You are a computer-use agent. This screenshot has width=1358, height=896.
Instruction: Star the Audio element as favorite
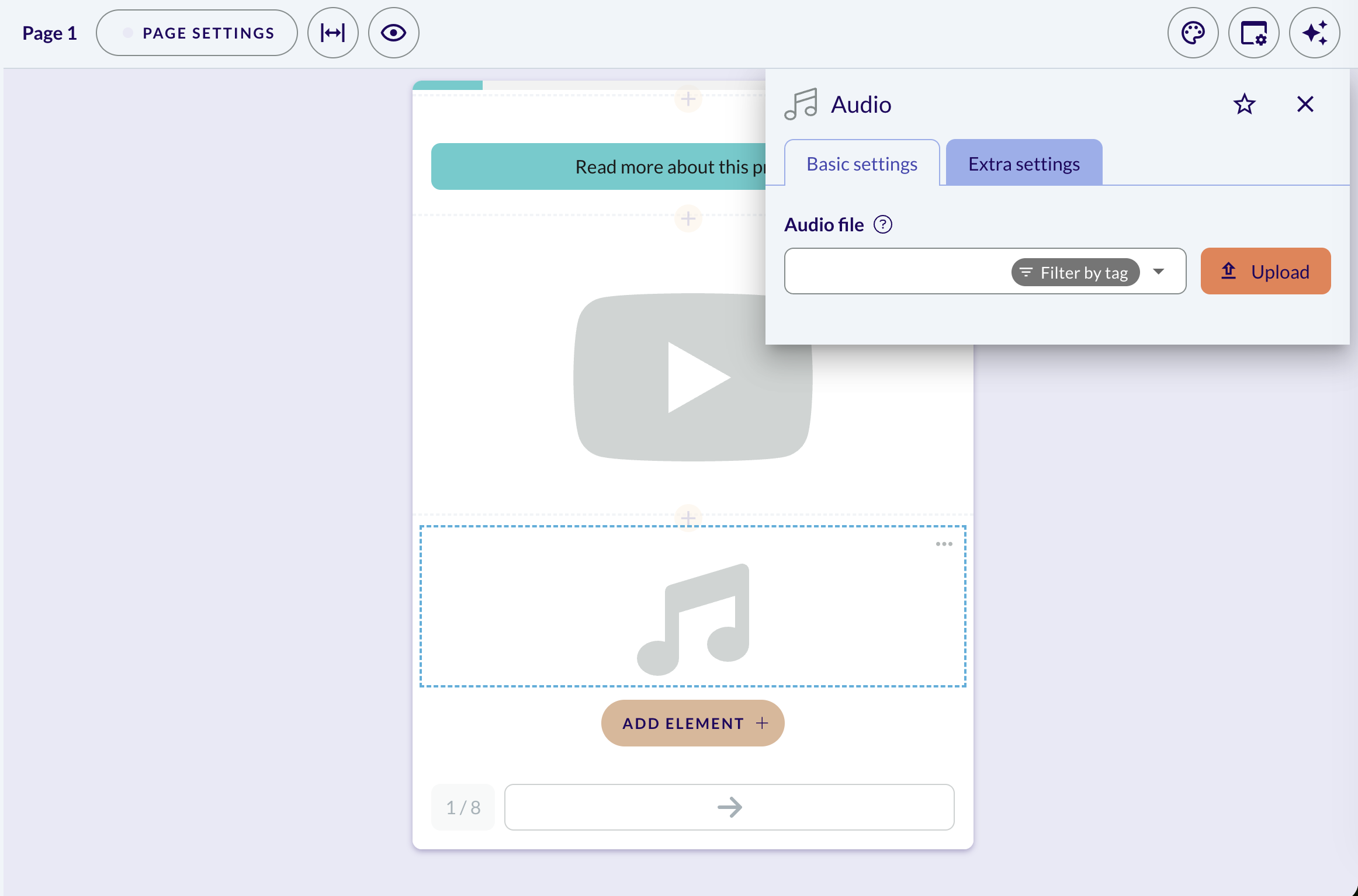[1245, 105]
